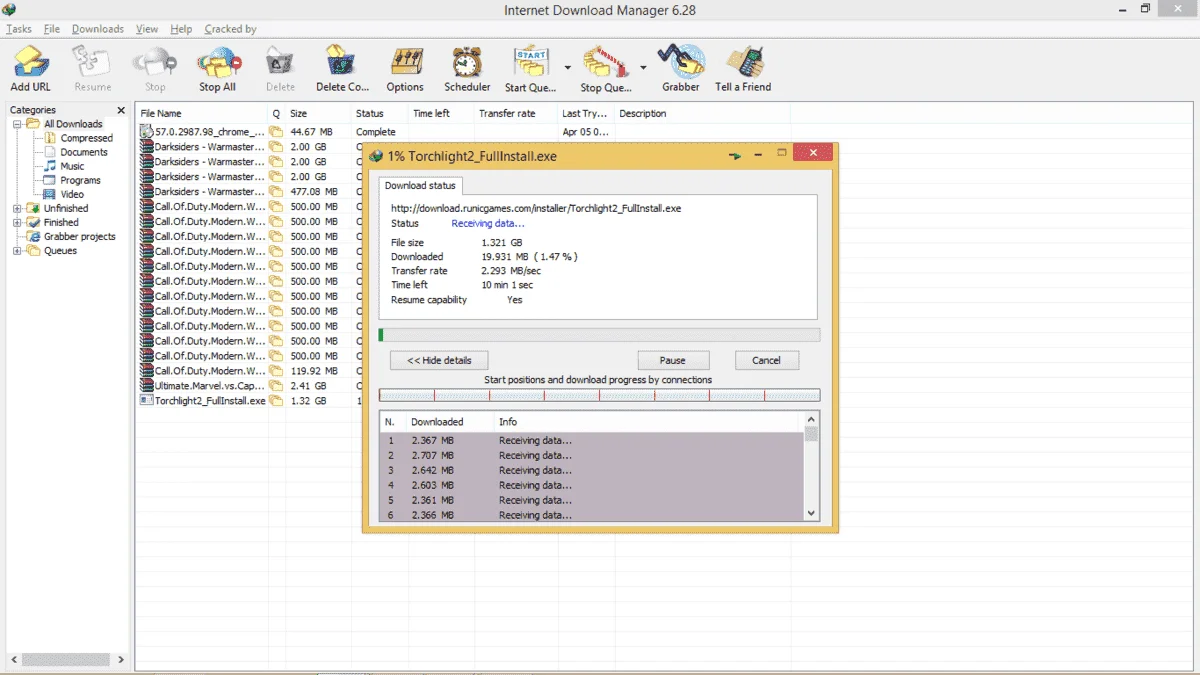
Task: Open the Scheduler clock icon
Action: click(x=467, y=63)
